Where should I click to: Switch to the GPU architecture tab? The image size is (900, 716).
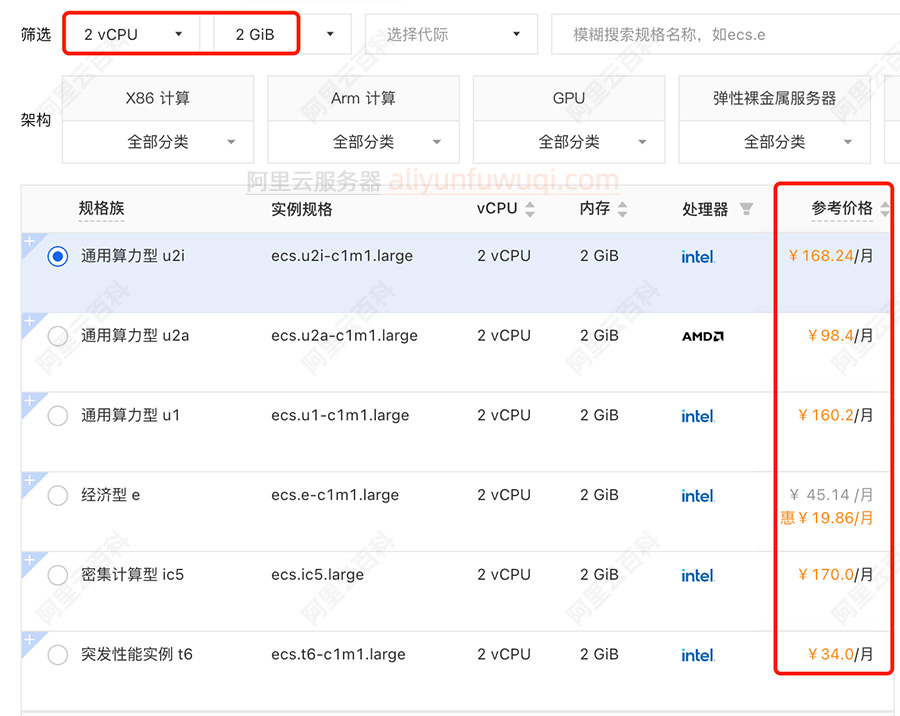[x=568, y=98]
